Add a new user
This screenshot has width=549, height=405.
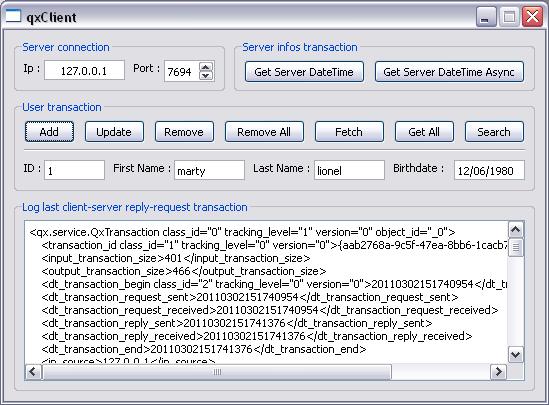tap(49, 132)
